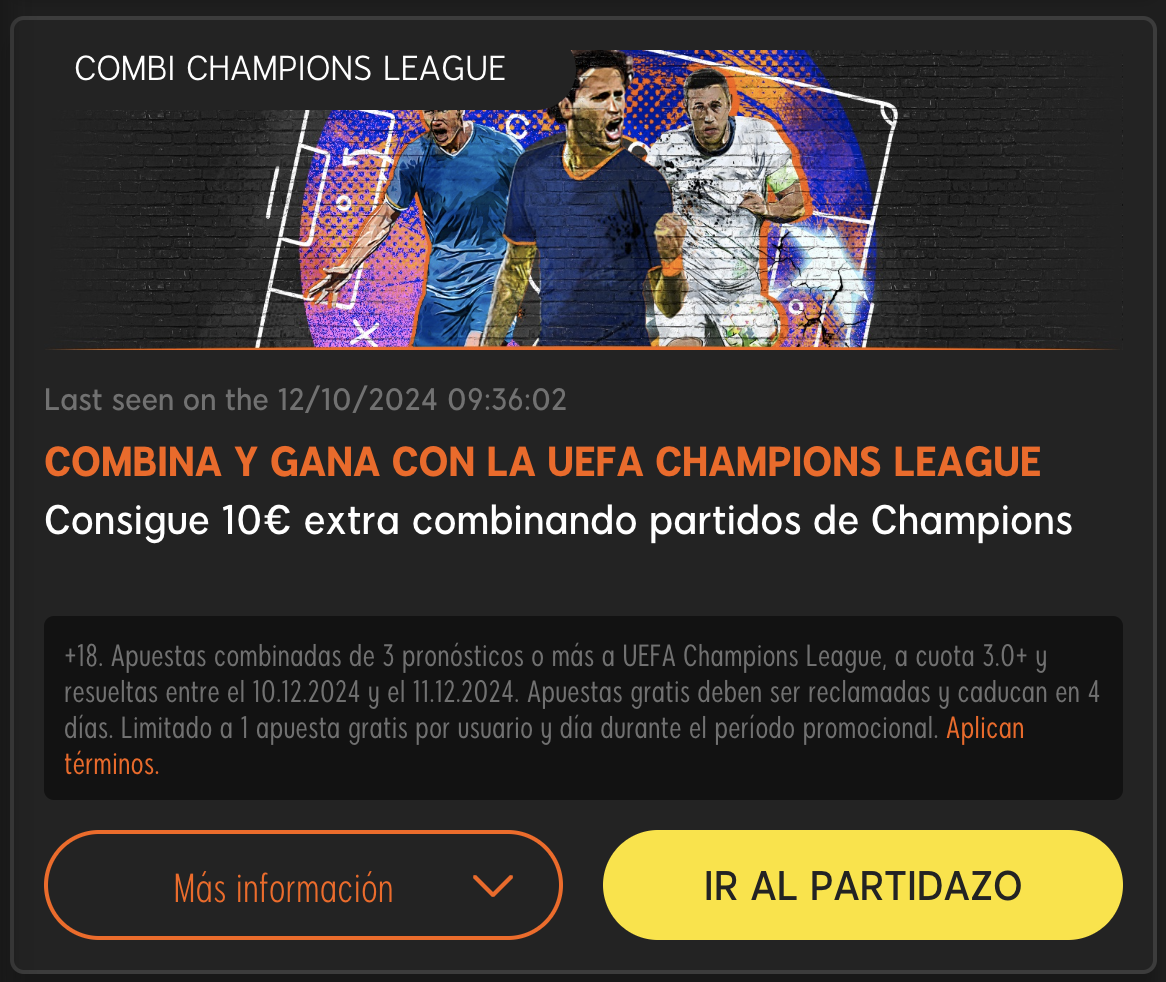This screenshot has height=982, width=1166.
Task: Click the chevron arrow beside Más información
Action: pyautogui.click(x=493, y=886)
